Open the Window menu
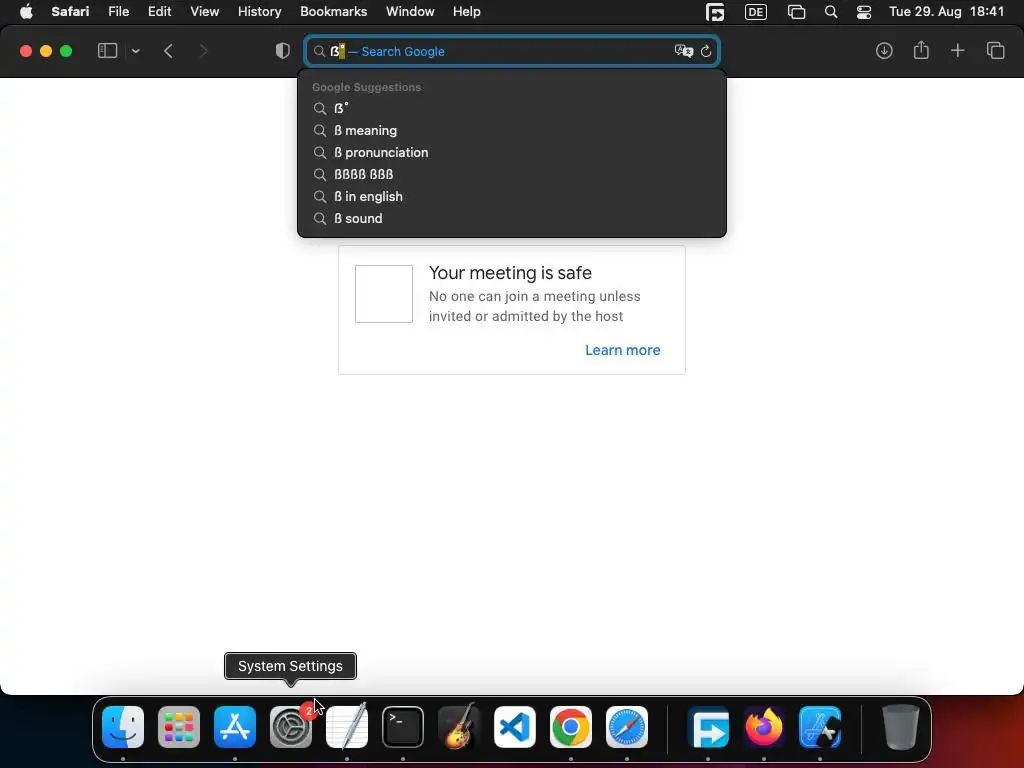 click(410, 12)
